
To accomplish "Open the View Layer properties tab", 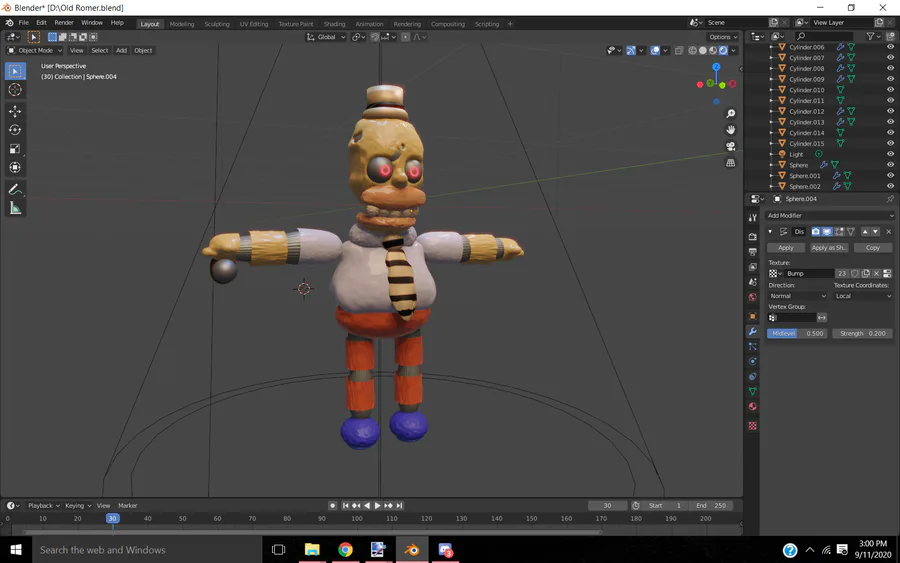I will (752, 267).
